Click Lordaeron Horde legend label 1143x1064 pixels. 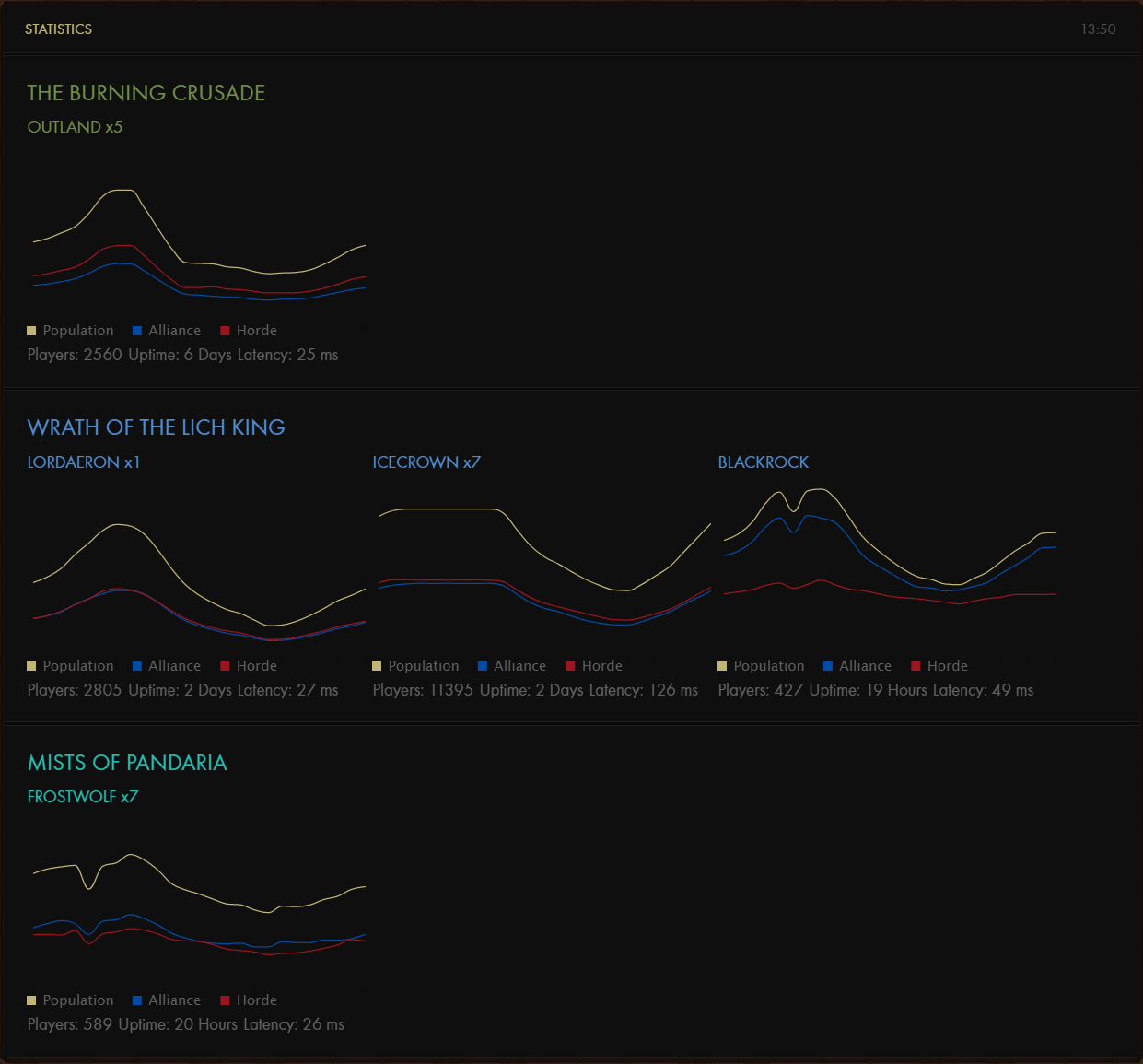(257, 666)
